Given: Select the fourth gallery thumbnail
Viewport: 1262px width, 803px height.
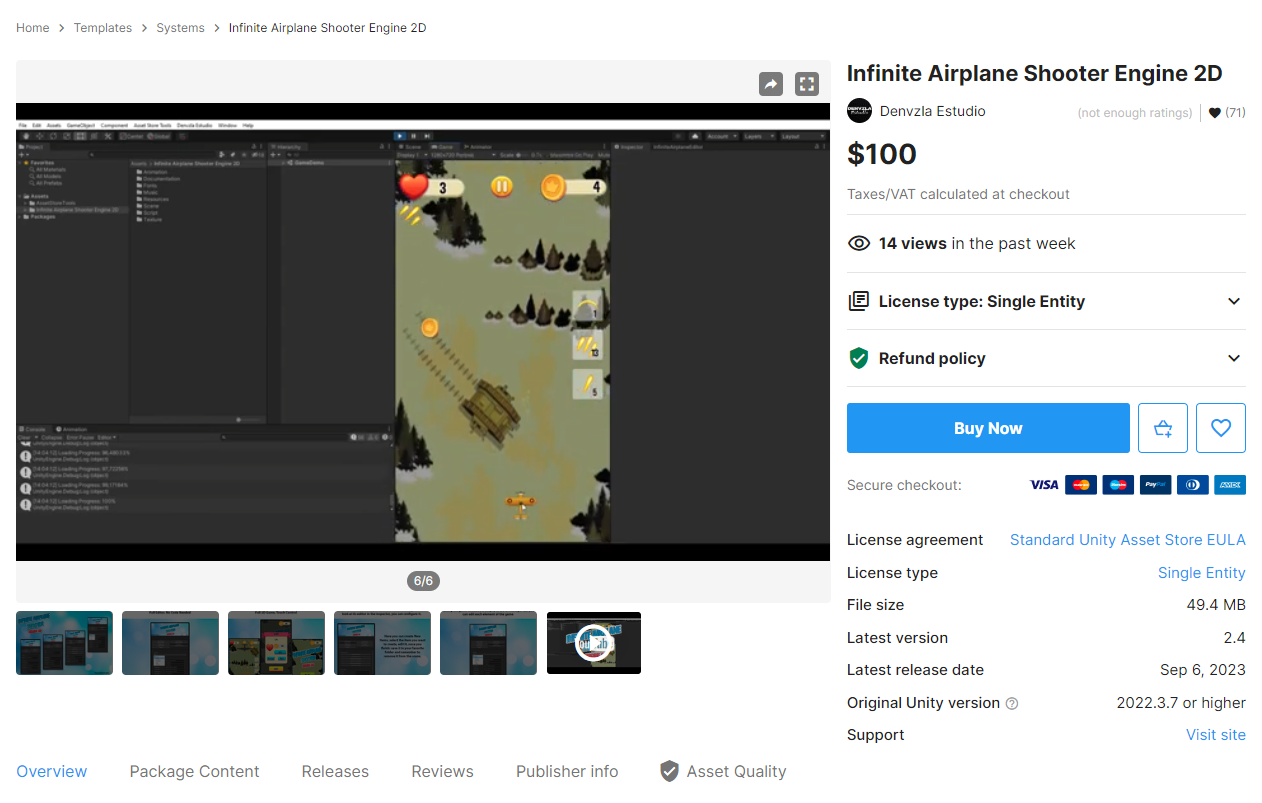Looking at the screenshot, I should tap(382, 643).
